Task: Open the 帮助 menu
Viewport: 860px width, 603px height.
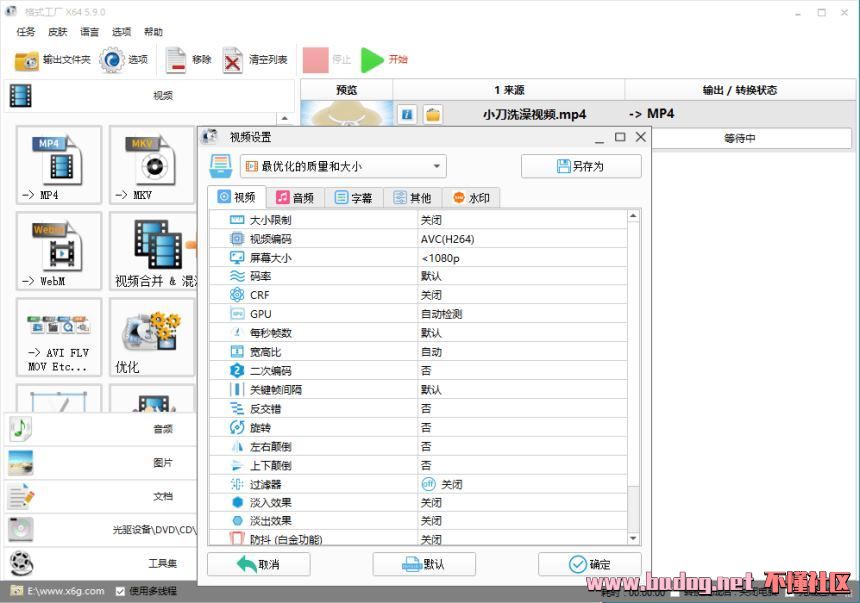Action: pyautogui.click(x=153, y=32)
